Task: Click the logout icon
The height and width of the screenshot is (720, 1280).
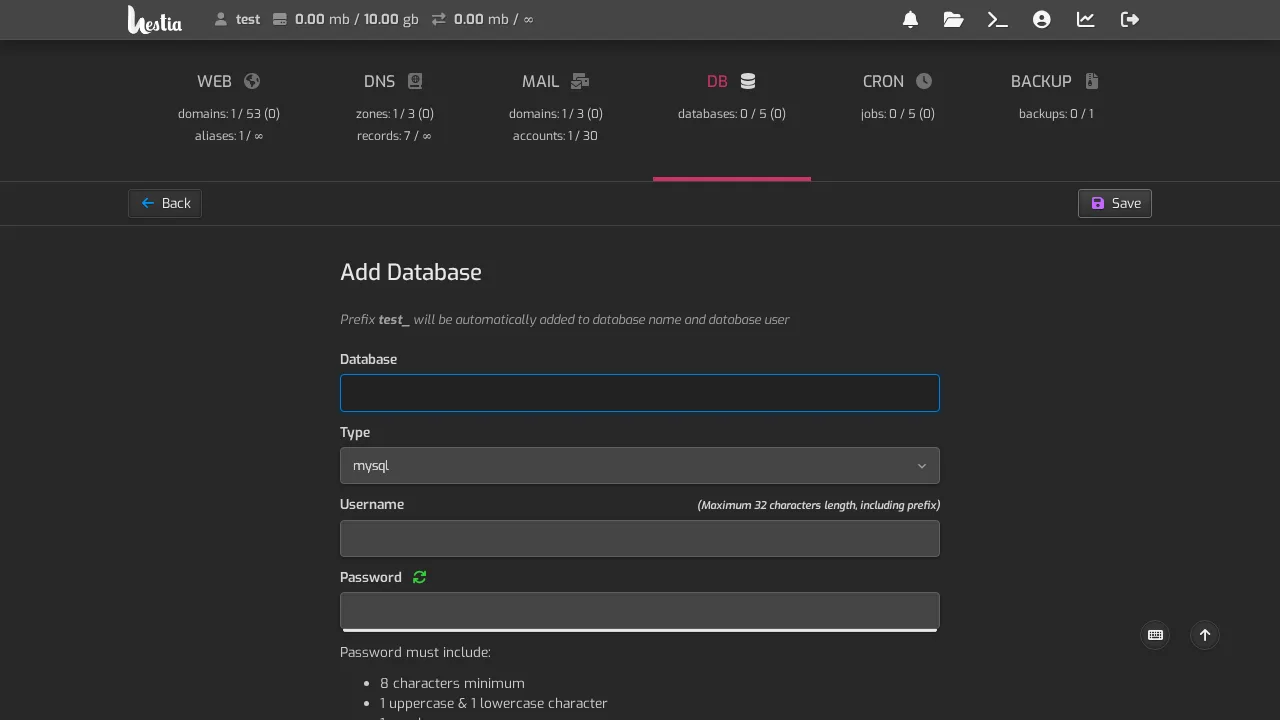Action: (1130, 19)
